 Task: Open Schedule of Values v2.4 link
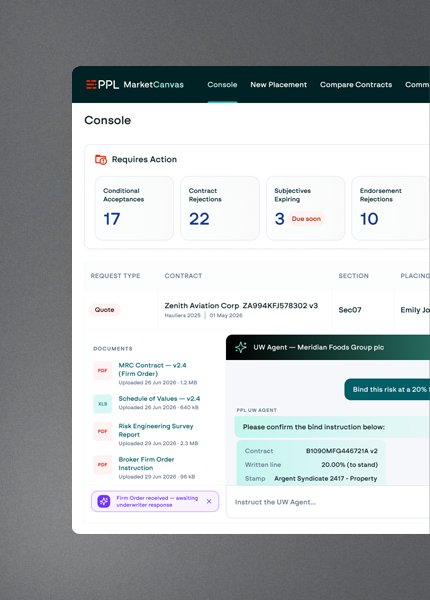click(159, 399)
